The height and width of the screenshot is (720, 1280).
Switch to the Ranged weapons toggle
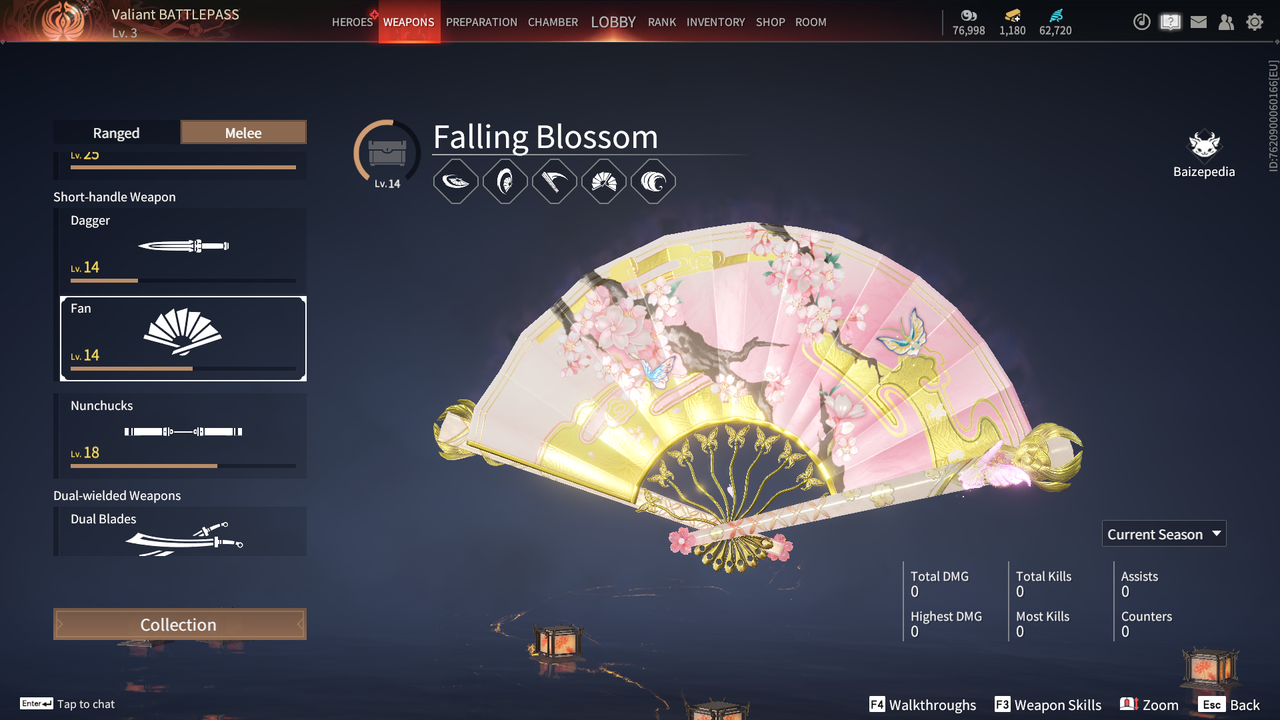click(x=116, y=133)
